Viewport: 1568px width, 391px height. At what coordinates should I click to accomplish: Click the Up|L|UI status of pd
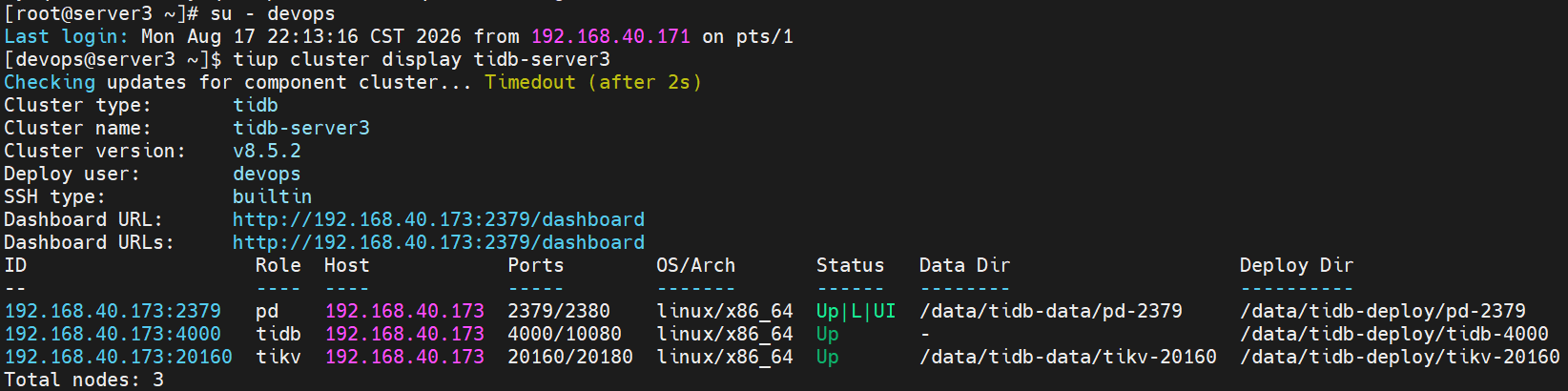[856, 311]
